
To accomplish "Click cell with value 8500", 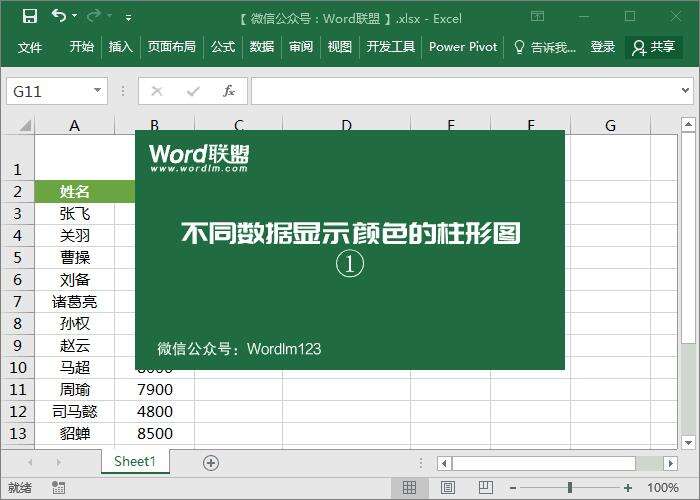I will pyautogui.click(x=154, y=433).
